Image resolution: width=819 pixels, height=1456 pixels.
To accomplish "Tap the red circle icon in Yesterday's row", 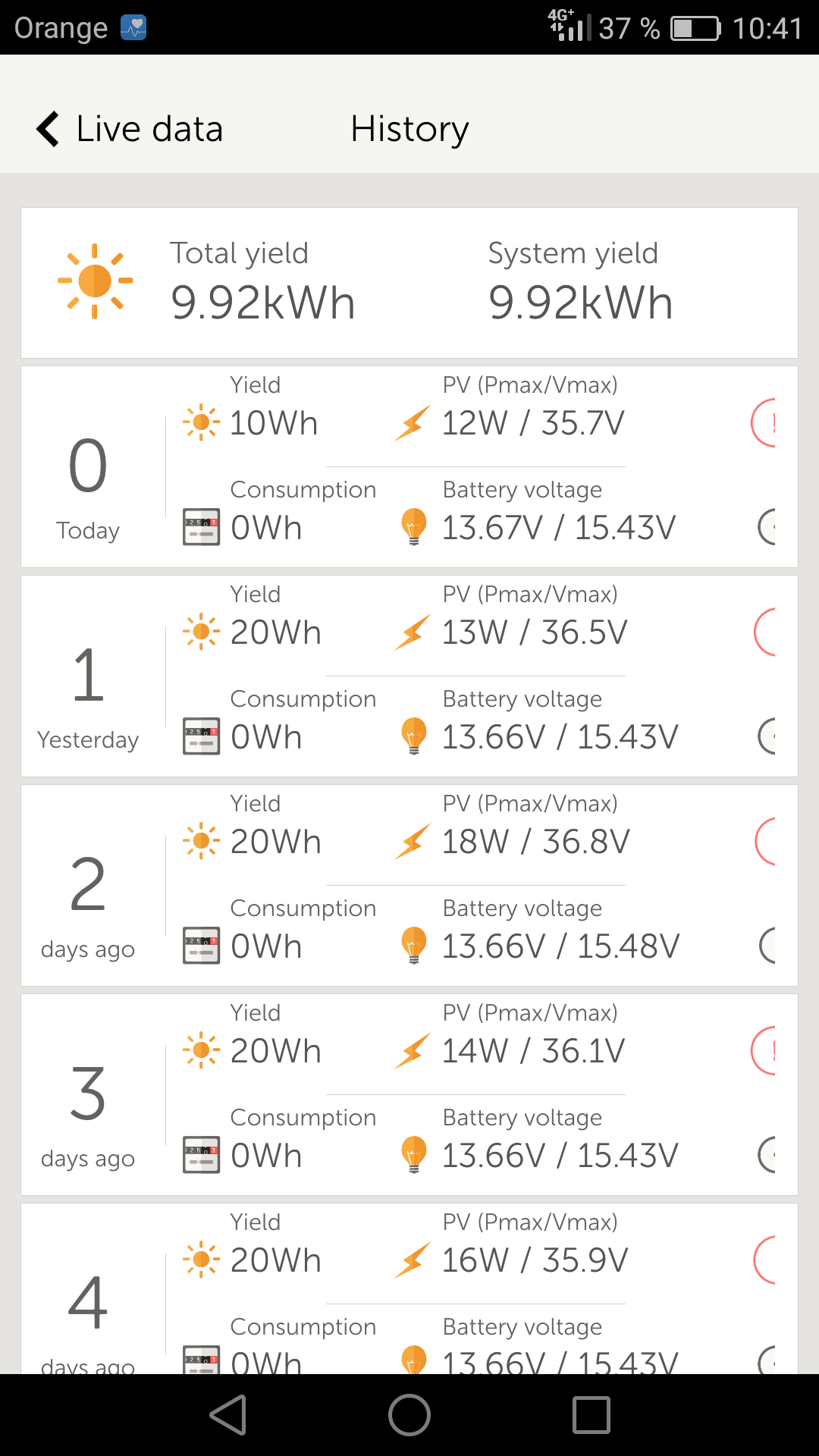I will 766,632.
